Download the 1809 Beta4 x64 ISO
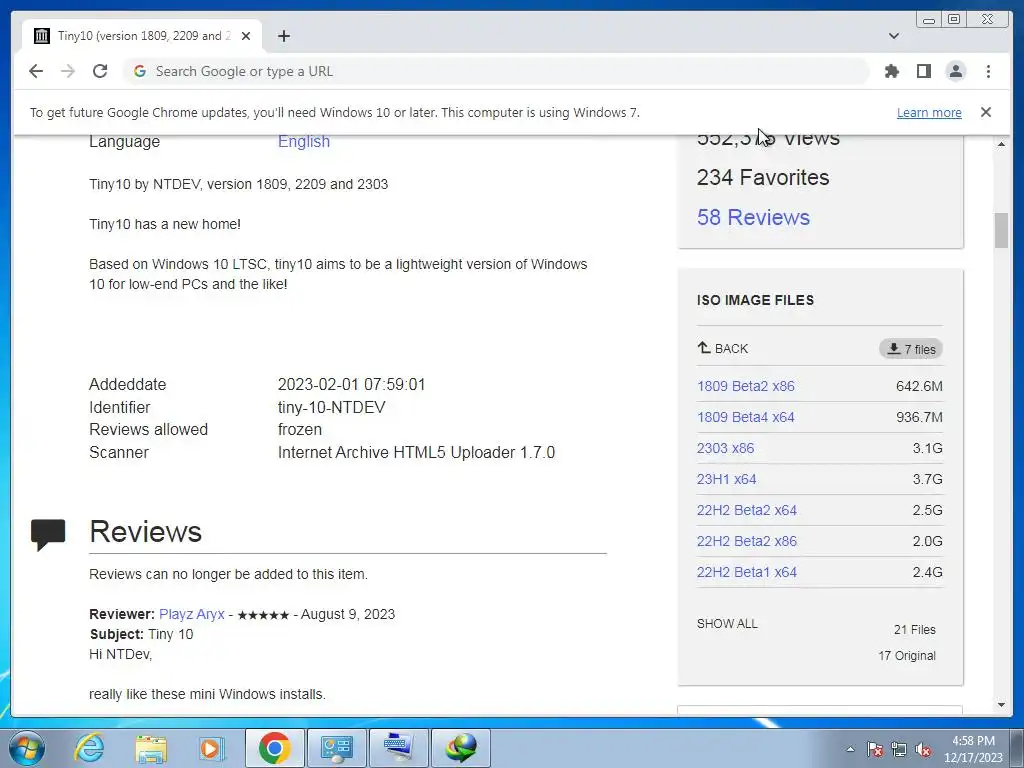The height and width of the screenshot is (768, 1024). pyautogui.click(x=745, y=417)
